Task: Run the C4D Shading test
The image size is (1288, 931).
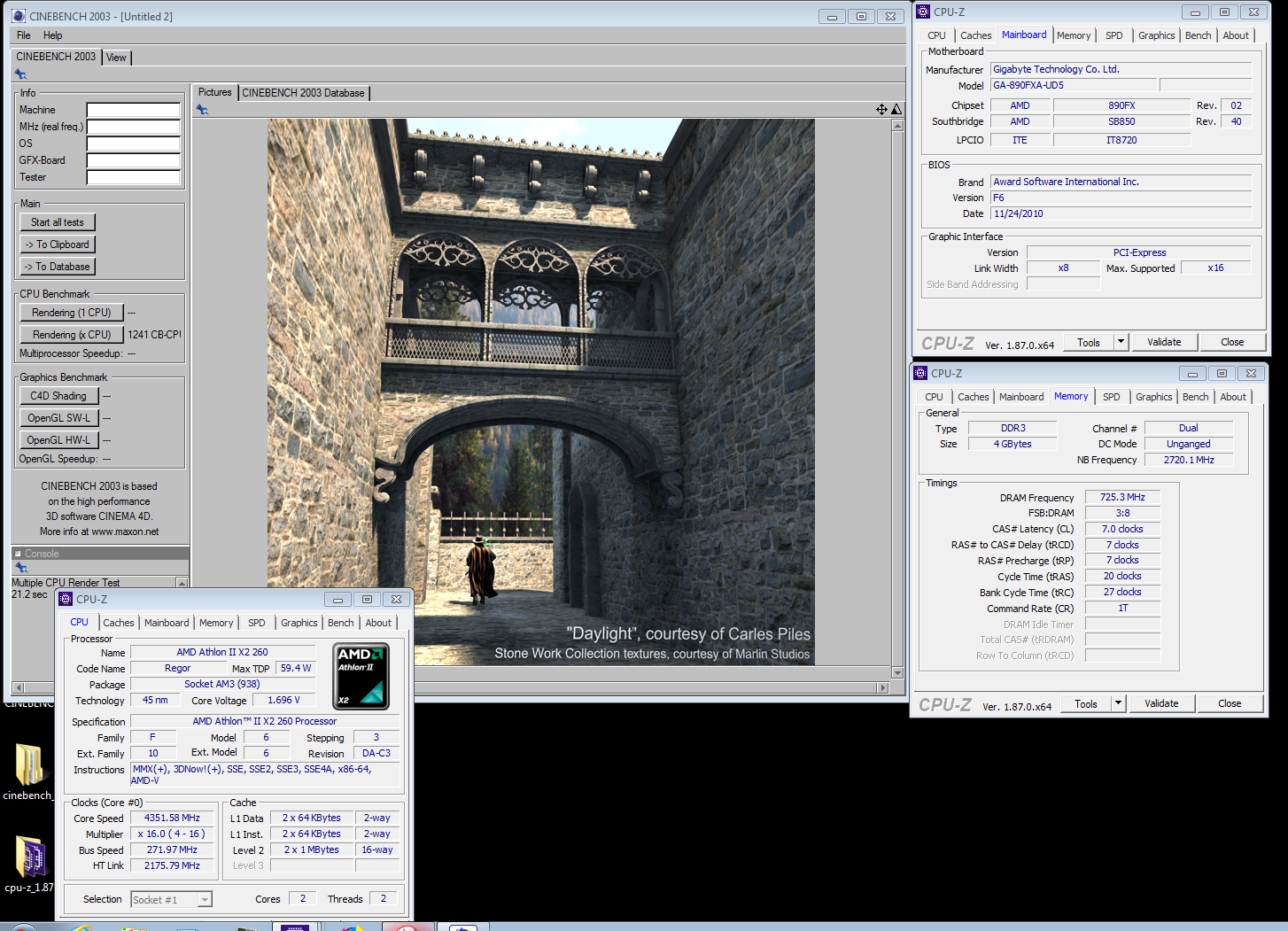Action: click(x=58, y=396)
